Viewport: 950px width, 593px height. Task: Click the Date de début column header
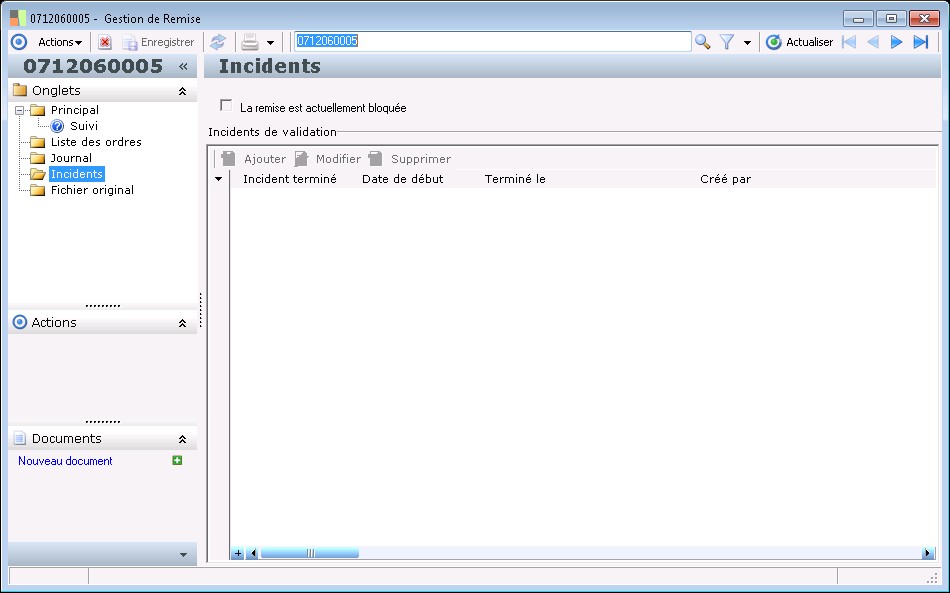402,179
